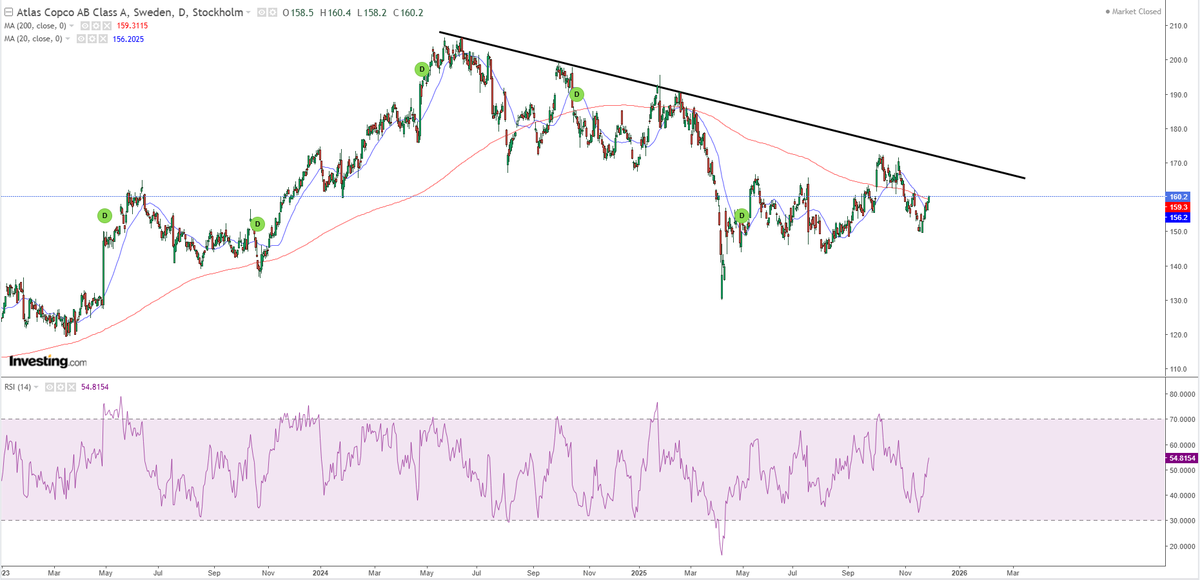Expand the MA (20, close, 0) dropdown
This screenshot has width=1200, height=580.
(x=67, y=39)
